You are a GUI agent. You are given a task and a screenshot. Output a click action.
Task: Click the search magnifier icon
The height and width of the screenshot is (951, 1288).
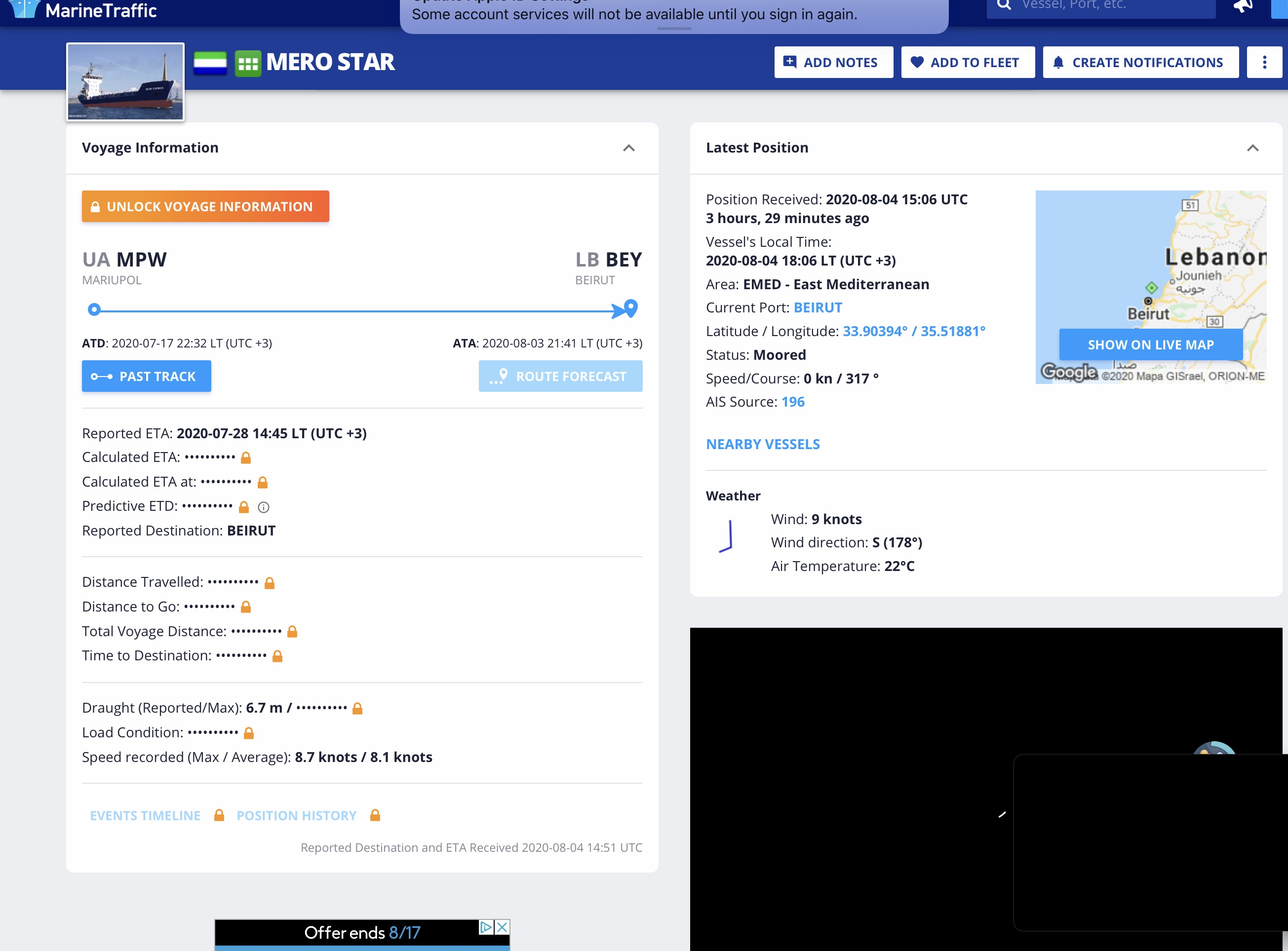pyautogui.click(x=1004, y=4)
